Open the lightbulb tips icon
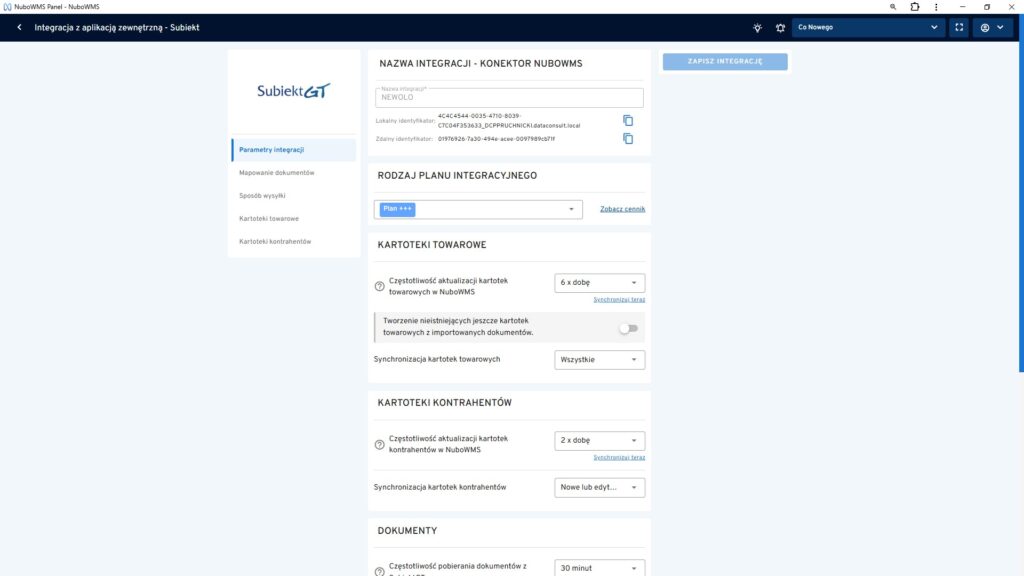The width and height of the screenshot is (1024, 576). coord(758,28)
